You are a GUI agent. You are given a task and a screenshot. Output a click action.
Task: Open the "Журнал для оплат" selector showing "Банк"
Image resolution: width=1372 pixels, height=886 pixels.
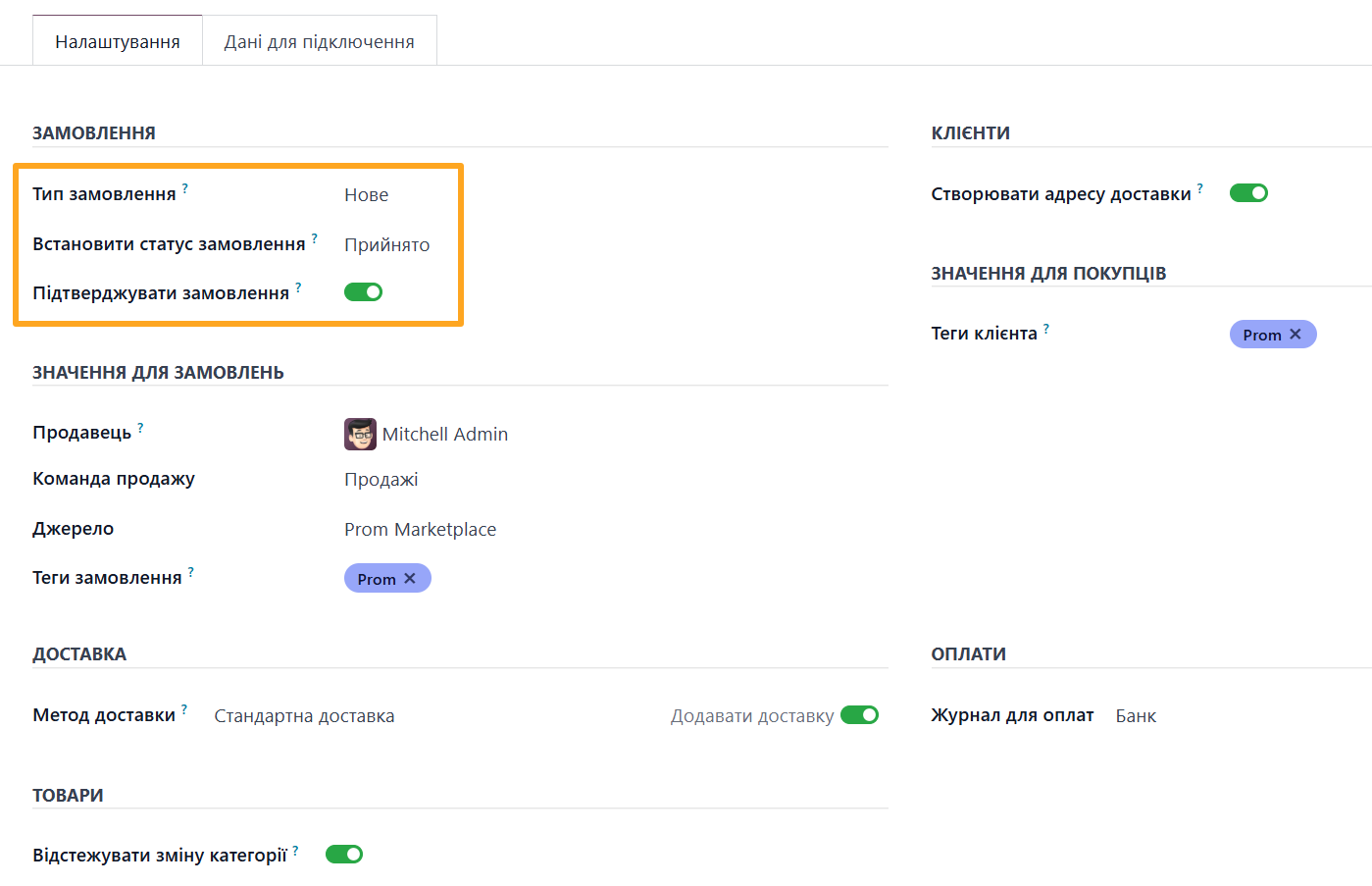tap(1135, 715)
